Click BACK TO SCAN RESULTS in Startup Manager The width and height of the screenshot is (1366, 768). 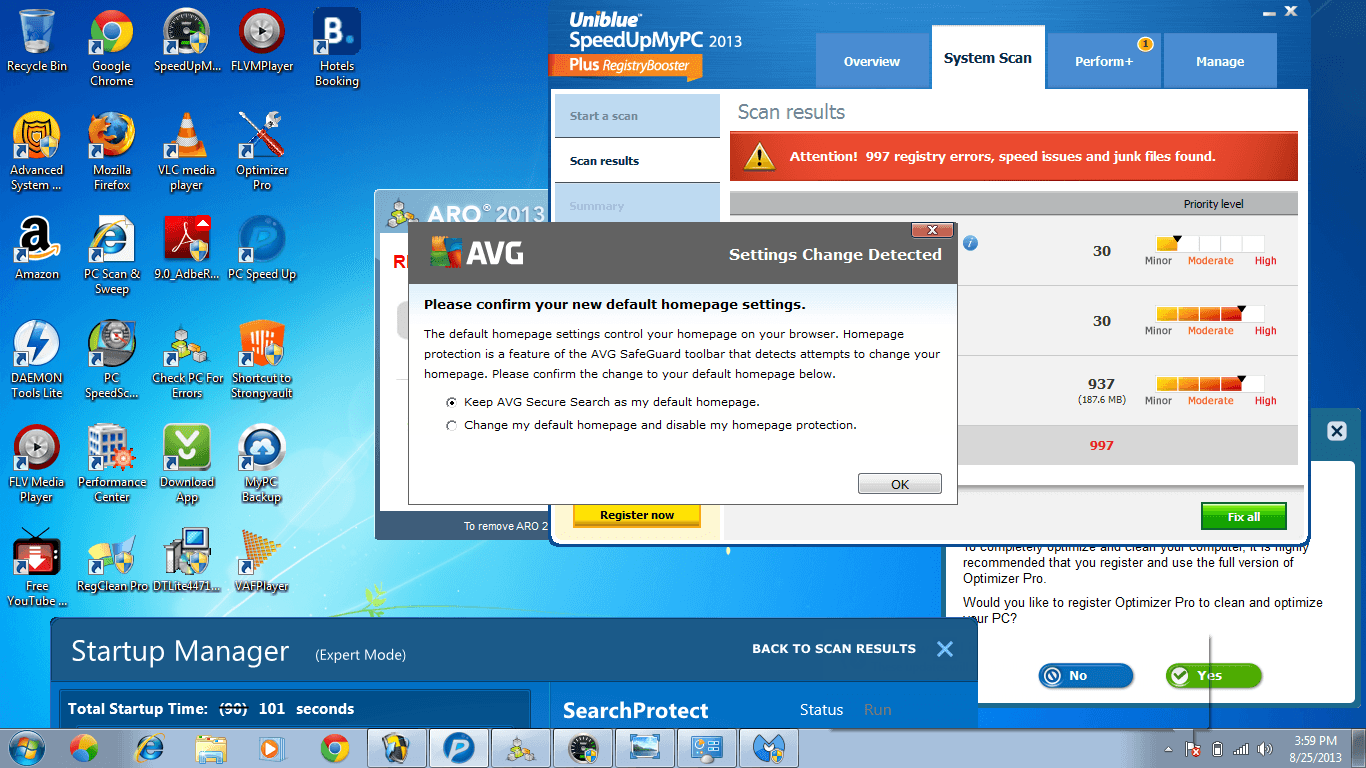pyautogui.click(x=834, y=649)
